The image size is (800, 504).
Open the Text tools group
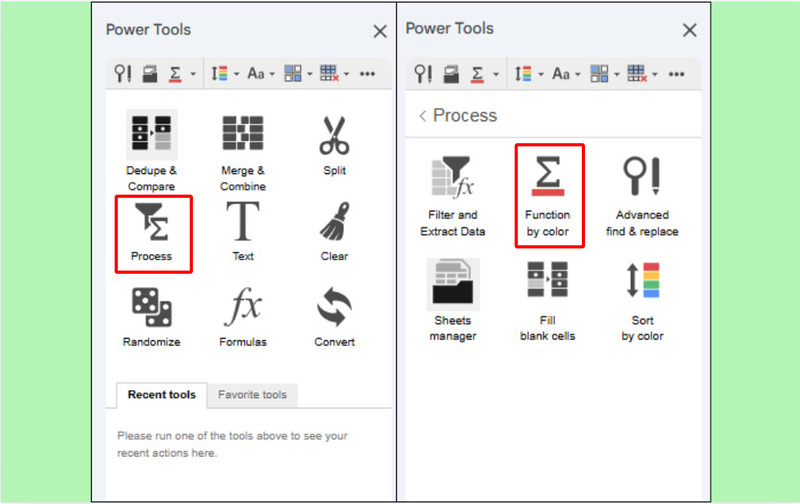[x=243, y=233]
